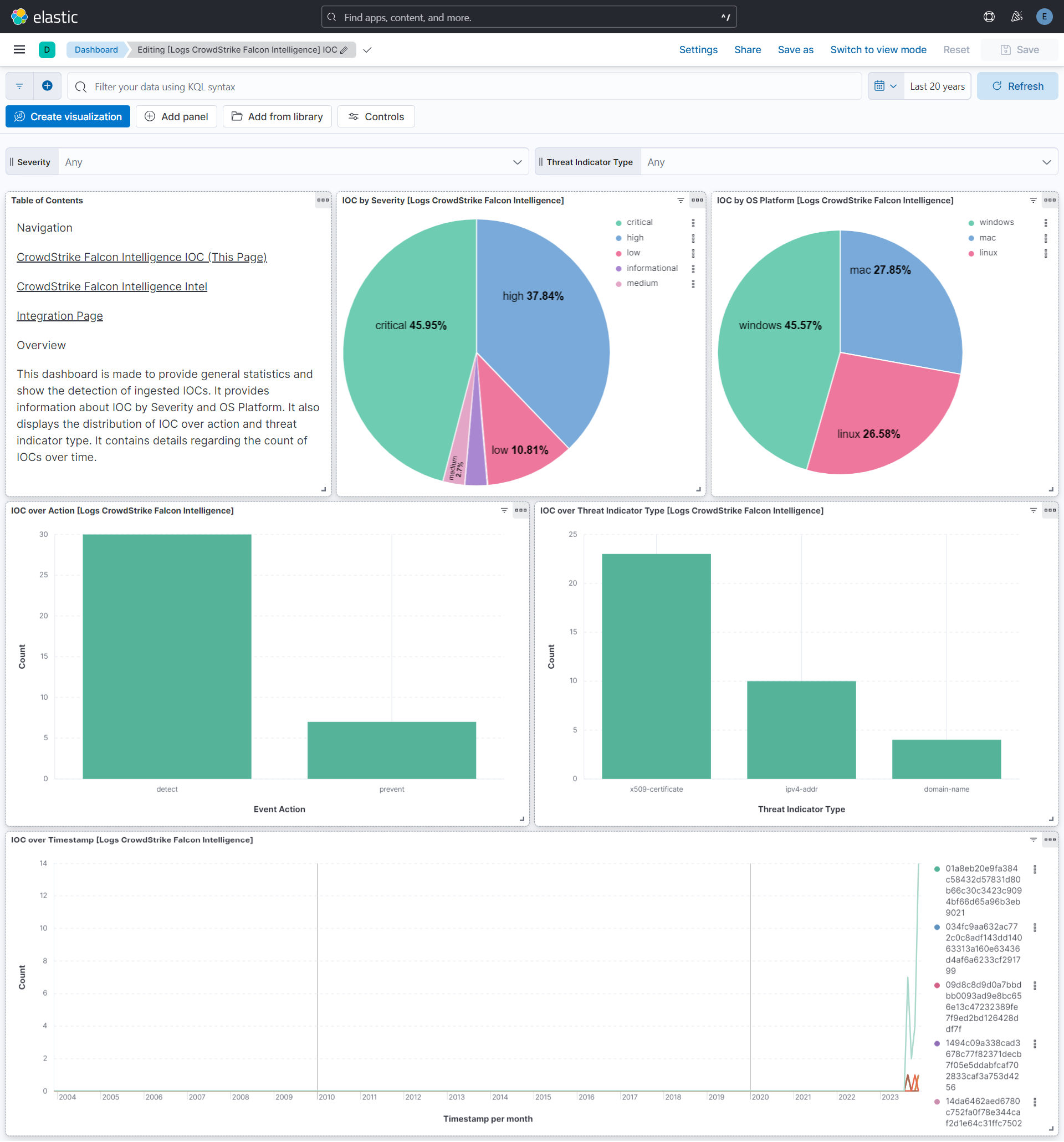The width and height of the screenshot is (1064, 1142).
Task: Toggle the critical series in severity legend
Action: [639, 222]
